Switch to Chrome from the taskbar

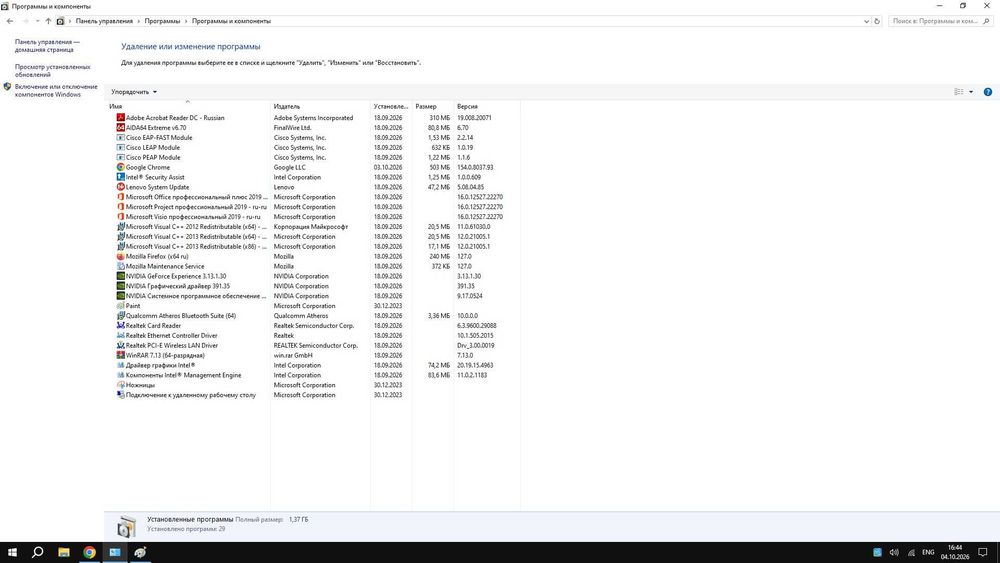(89, 552)
